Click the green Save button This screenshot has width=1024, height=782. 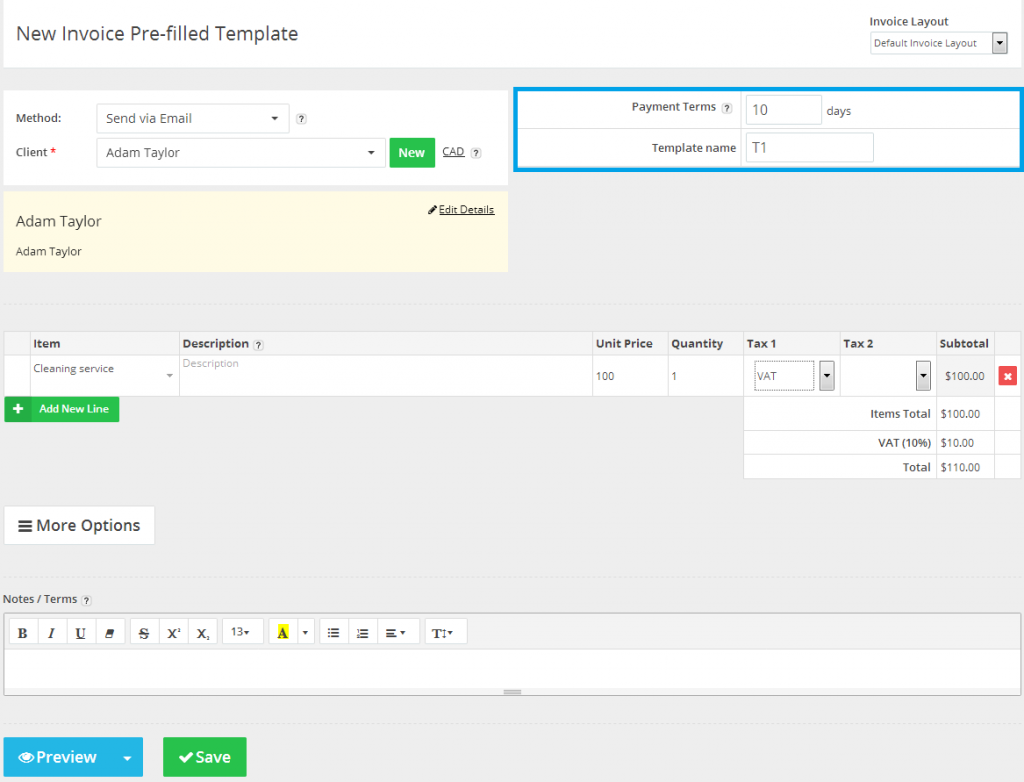pyautogui.click(x=204, y=757)
